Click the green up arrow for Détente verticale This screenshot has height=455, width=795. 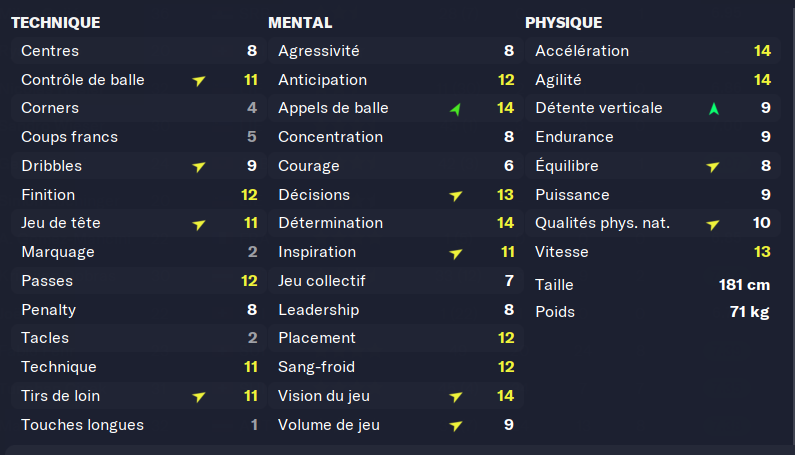pos(713,108)
